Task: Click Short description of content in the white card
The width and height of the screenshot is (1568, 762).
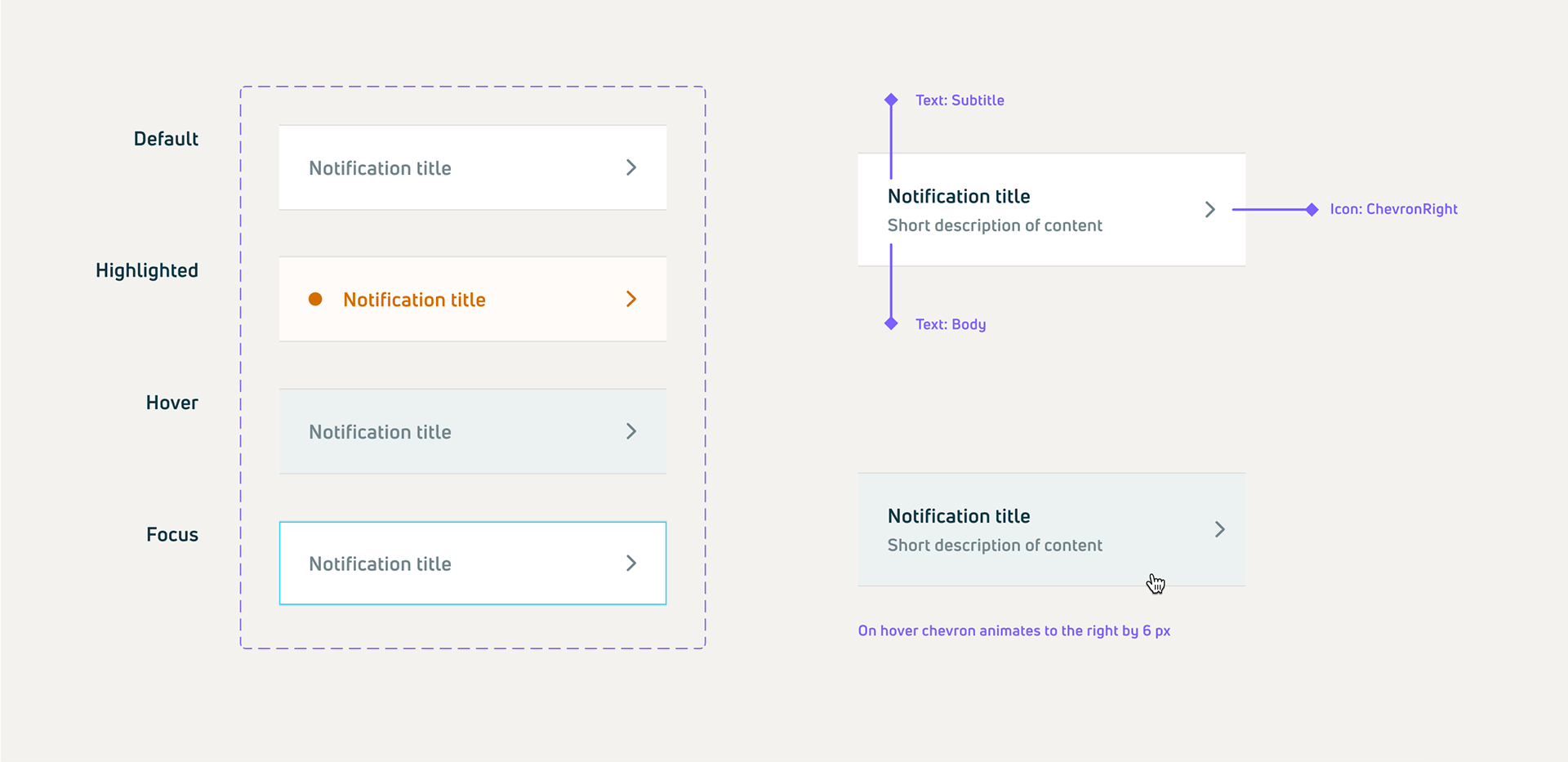Action: 995,225
